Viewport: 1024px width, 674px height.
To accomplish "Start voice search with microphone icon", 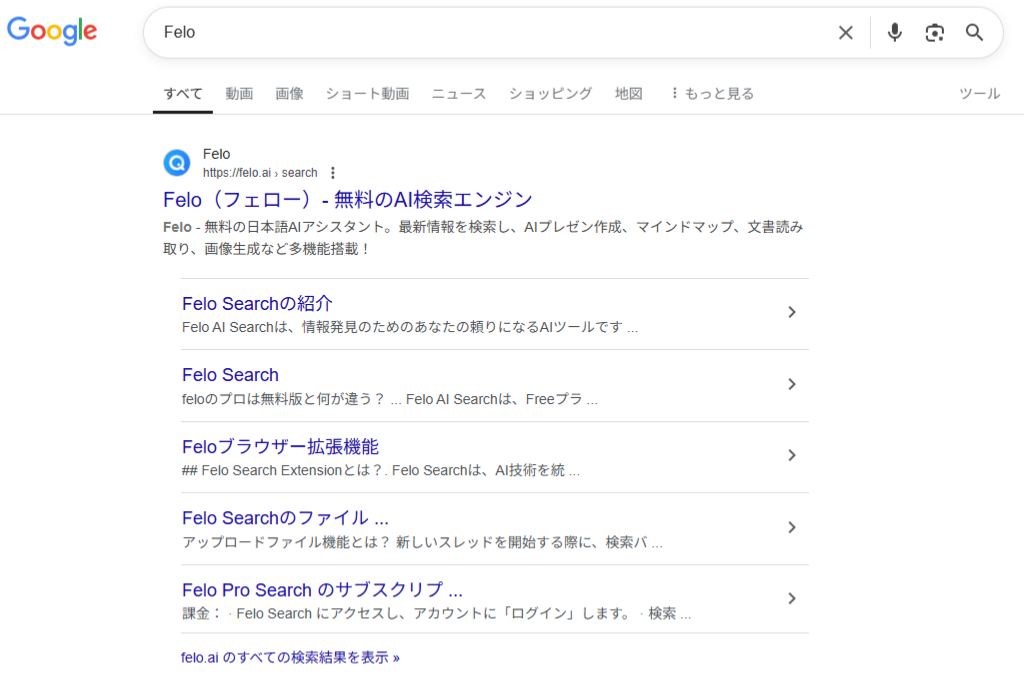I will tap(895, 33).
